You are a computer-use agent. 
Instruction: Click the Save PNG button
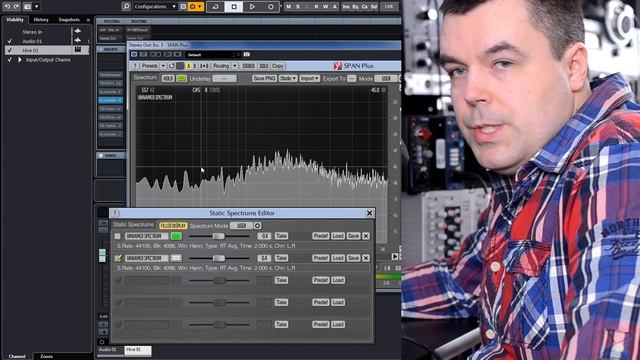pos(264,78)
